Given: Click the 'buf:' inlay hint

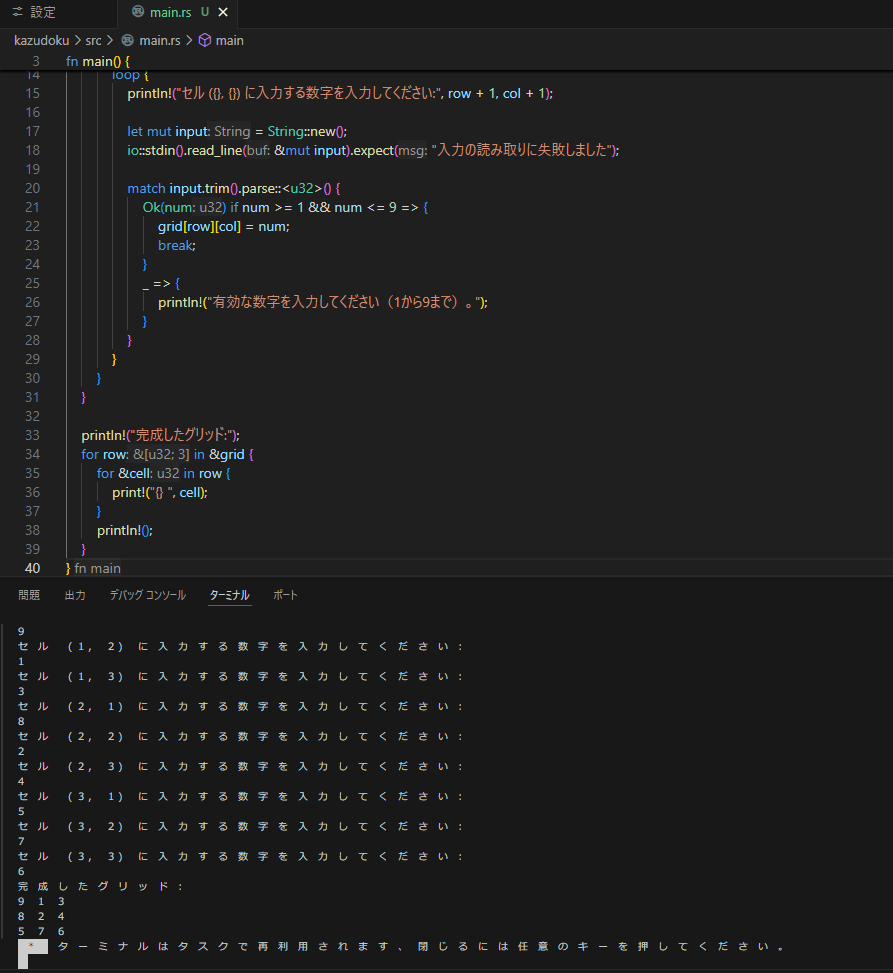Looking at the screenshot, I should click(x=259, y=150).
